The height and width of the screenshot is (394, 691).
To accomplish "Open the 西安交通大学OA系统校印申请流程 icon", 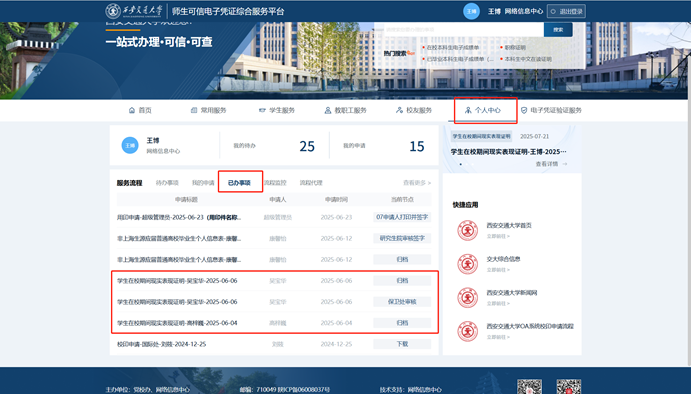I will point(468,331).
